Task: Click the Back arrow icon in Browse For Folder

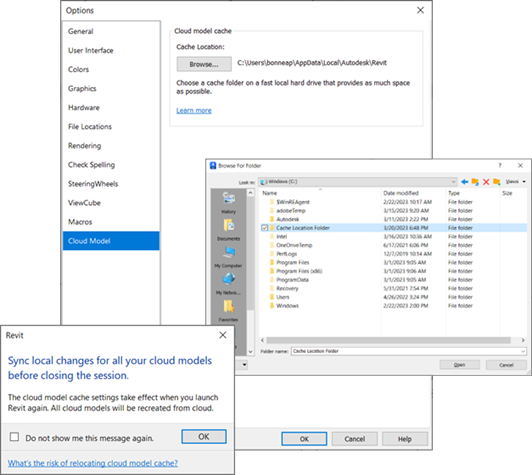Action: coord(464,182)
